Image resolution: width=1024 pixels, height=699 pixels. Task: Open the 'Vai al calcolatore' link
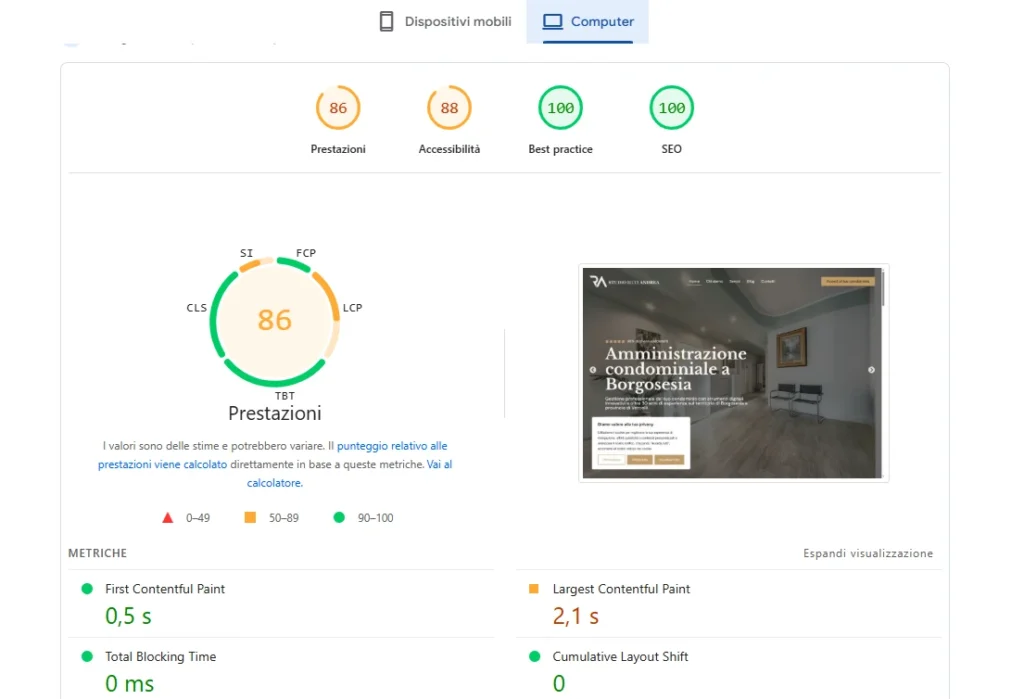439,465
